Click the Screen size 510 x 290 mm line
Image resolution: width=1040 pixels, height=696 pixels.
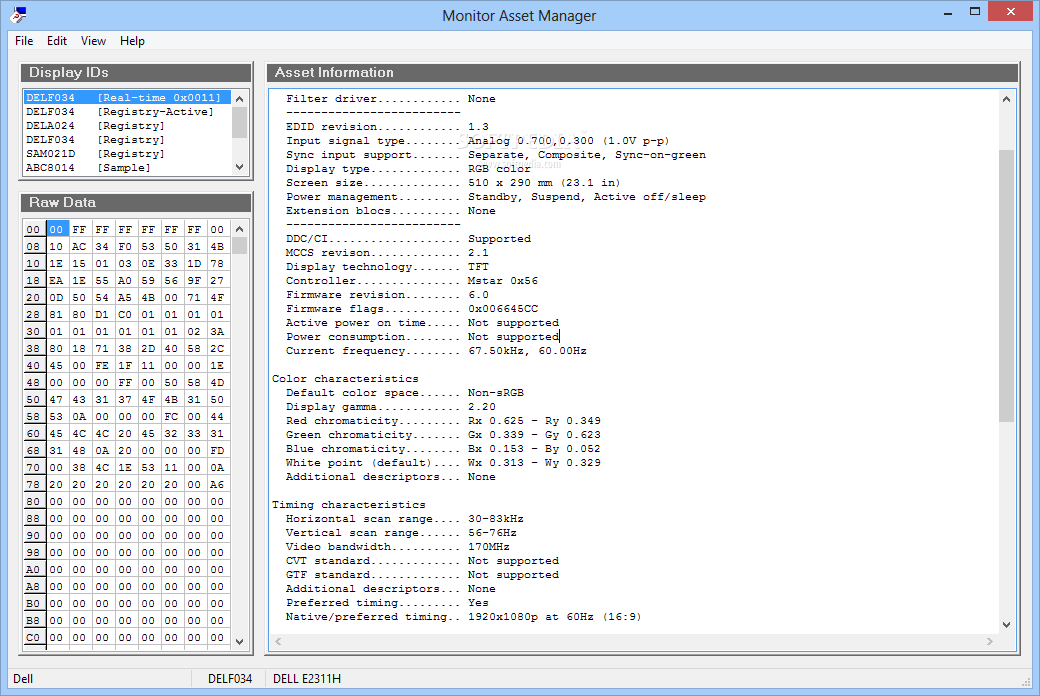coord(453,182)
